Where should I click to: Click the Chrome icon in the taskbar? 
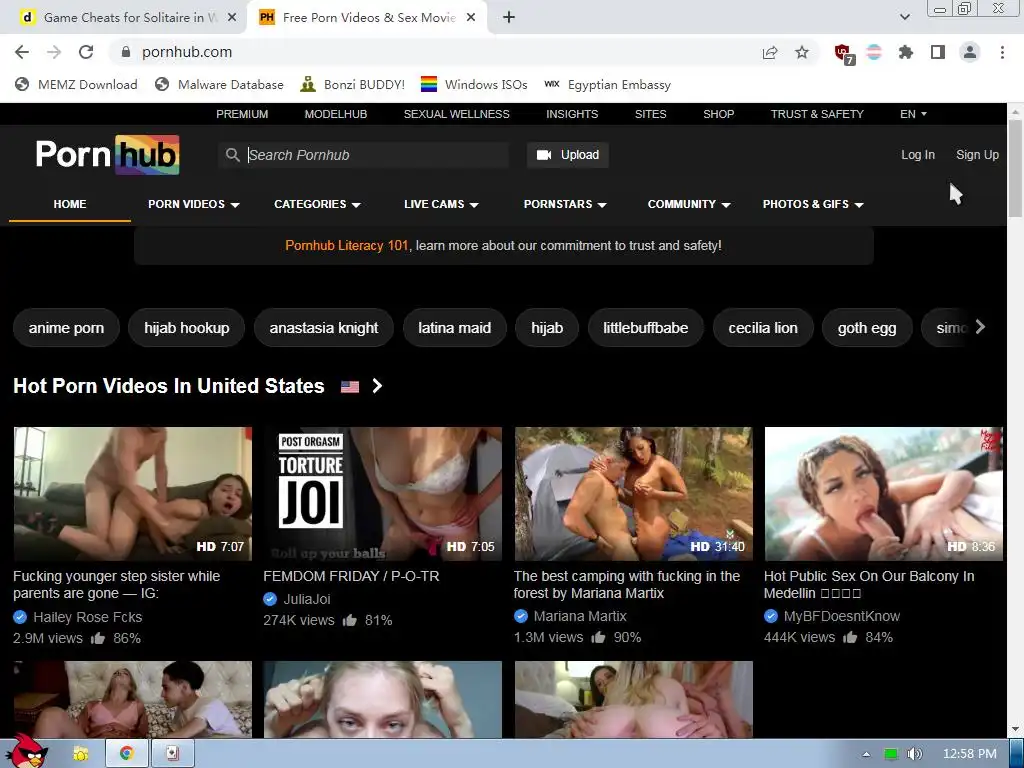(127, 754)
